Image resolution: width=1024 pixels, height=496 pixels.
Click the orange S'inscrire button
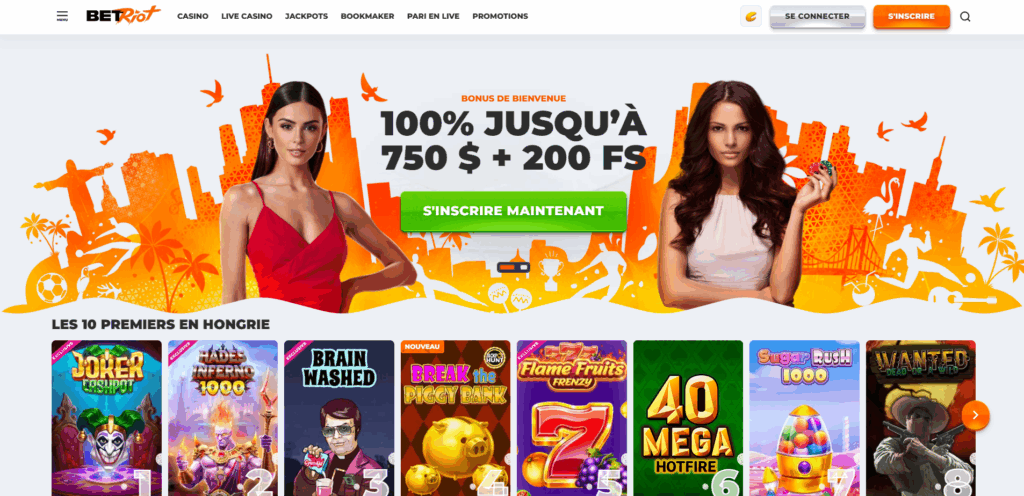click(911, 17)
